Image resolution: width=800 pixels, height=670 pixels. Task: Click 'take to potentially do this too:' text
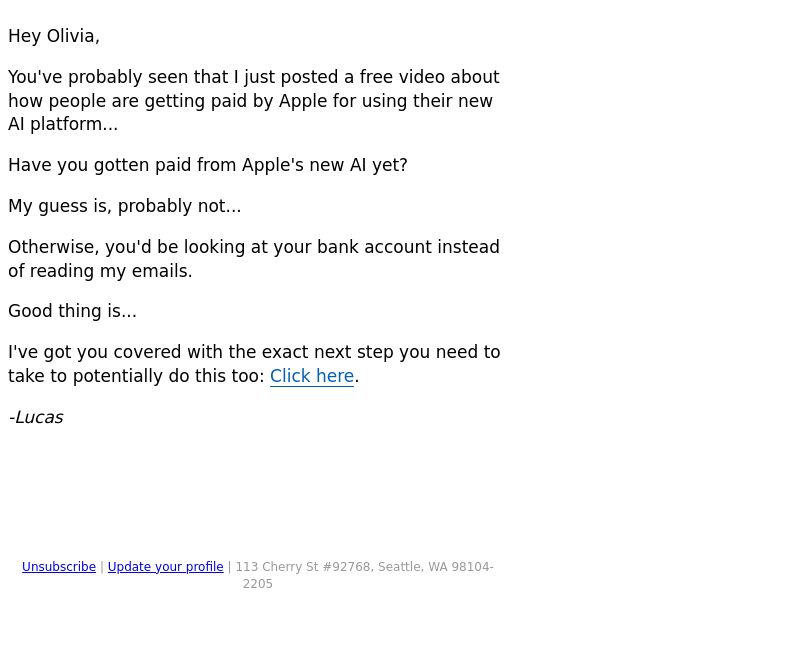pos(137,376)
